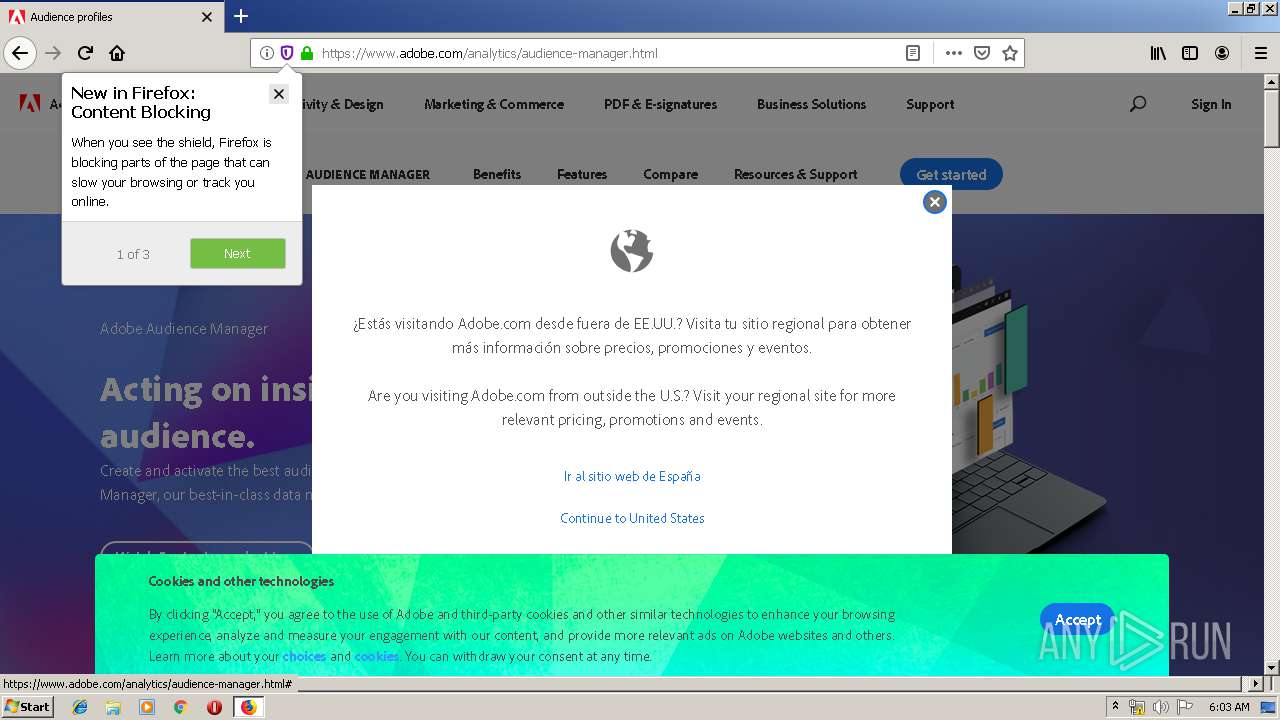1280x720 pixels.
Task: Go to the Compare section tab
Action: [x=671, y=174]
